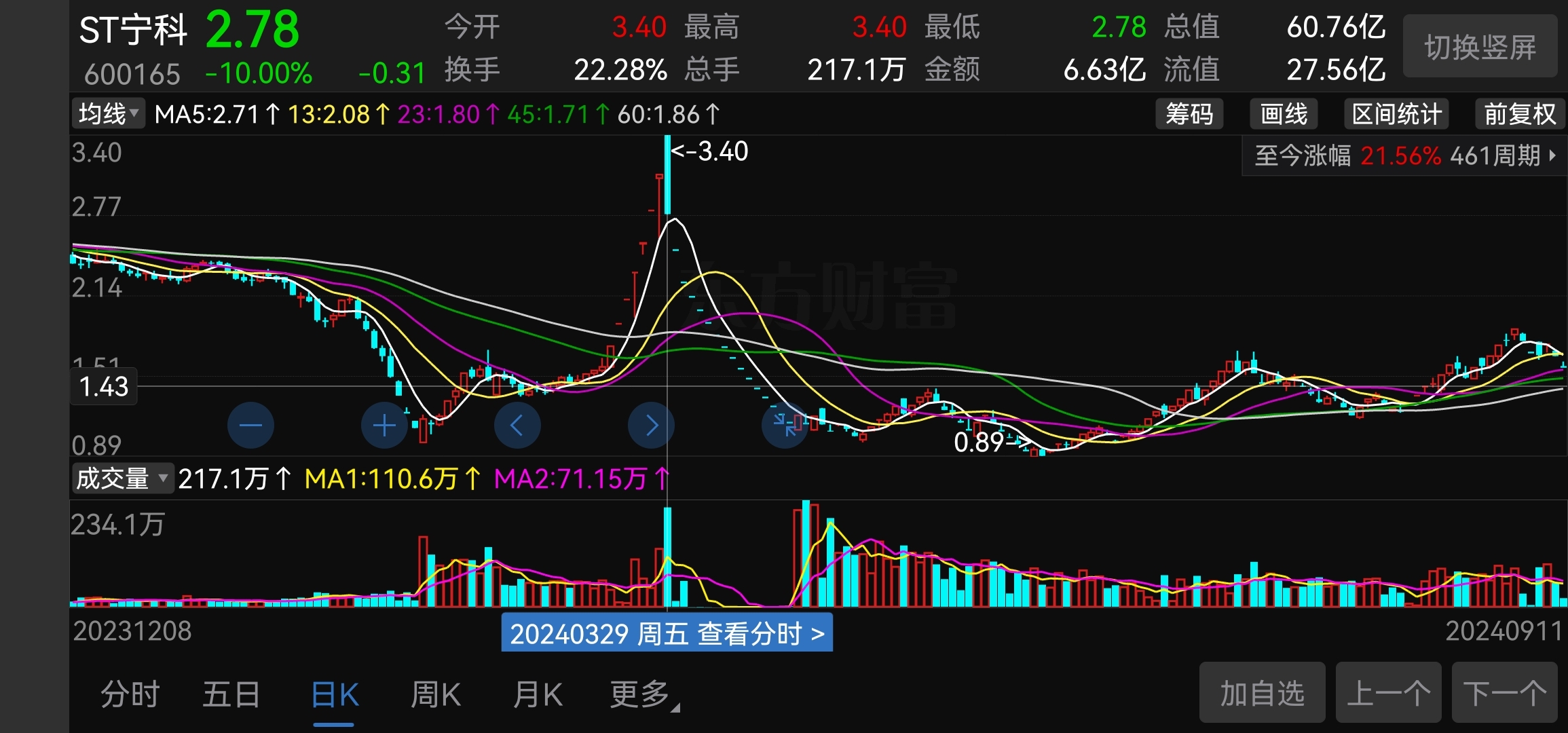Switch to the 周K tab
The height and width of the screenshot is (733, 1568).
(x=435, y=694)
